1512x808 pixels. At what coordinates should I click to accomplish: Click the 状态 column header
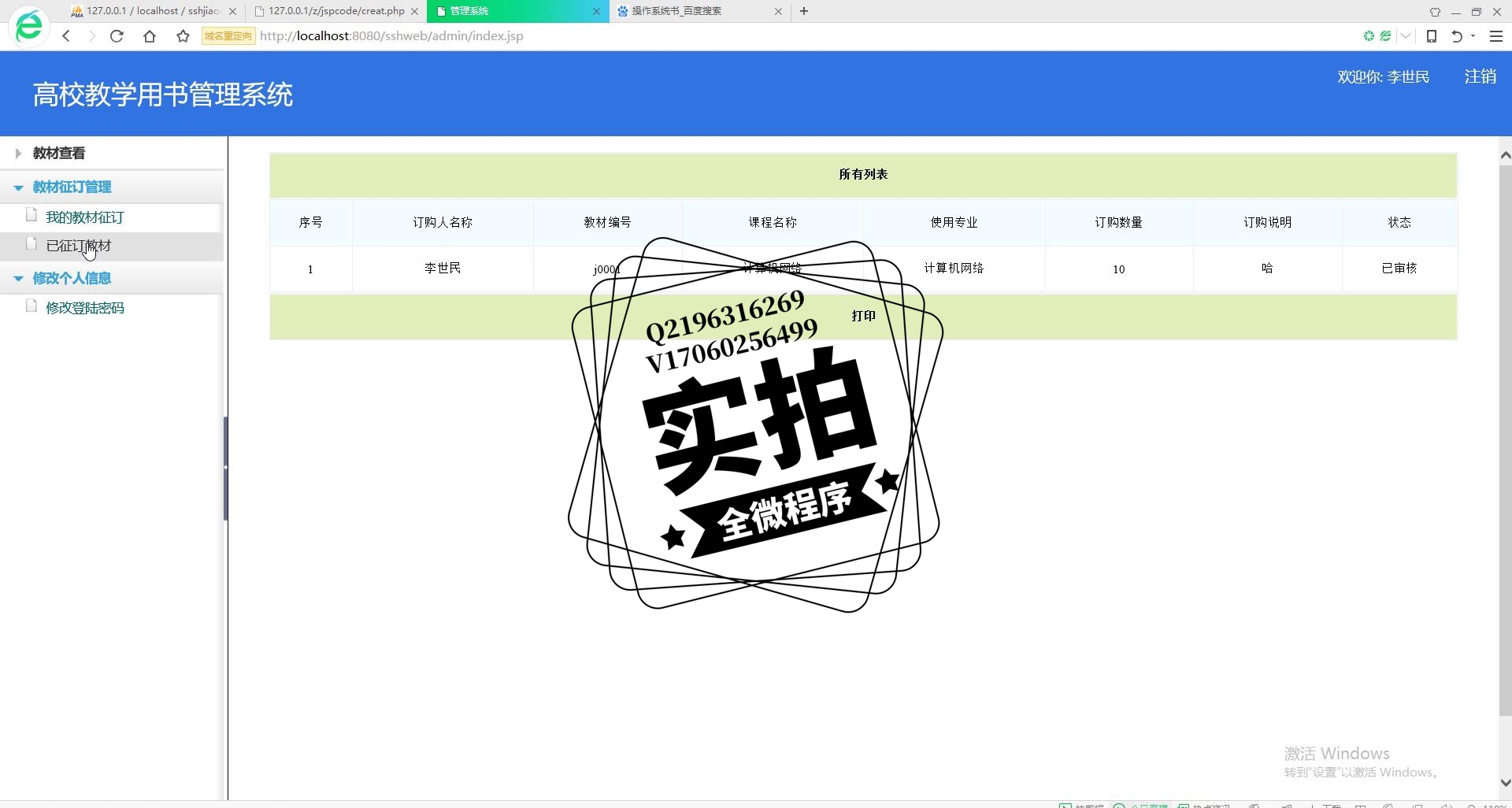coord(1399,222)
